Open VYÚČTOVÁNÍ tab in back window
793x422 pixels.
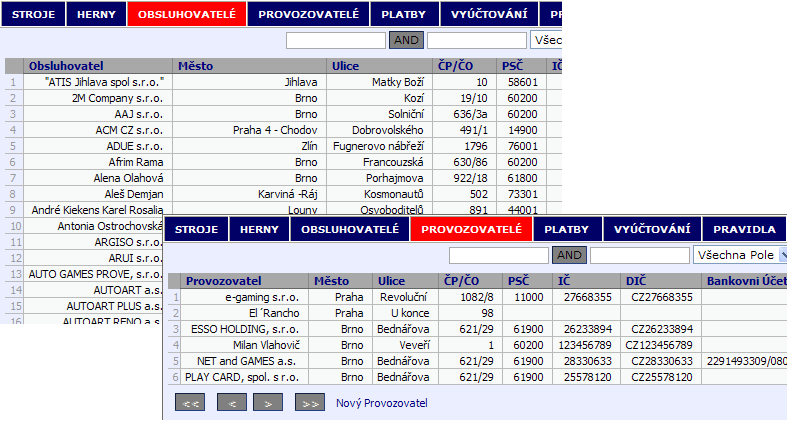pyautogui.click(x=489, y=14)
